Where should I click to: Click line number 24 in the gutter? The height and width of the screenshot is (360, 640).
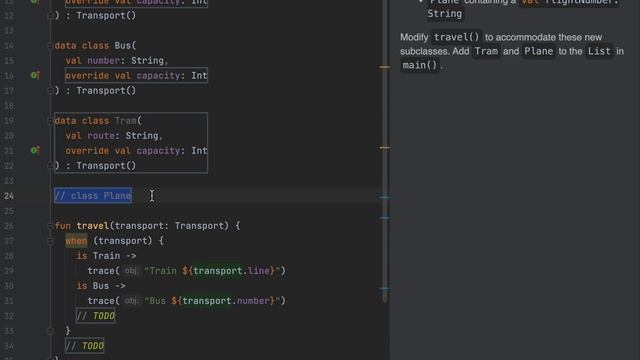(x=9, y=196)
